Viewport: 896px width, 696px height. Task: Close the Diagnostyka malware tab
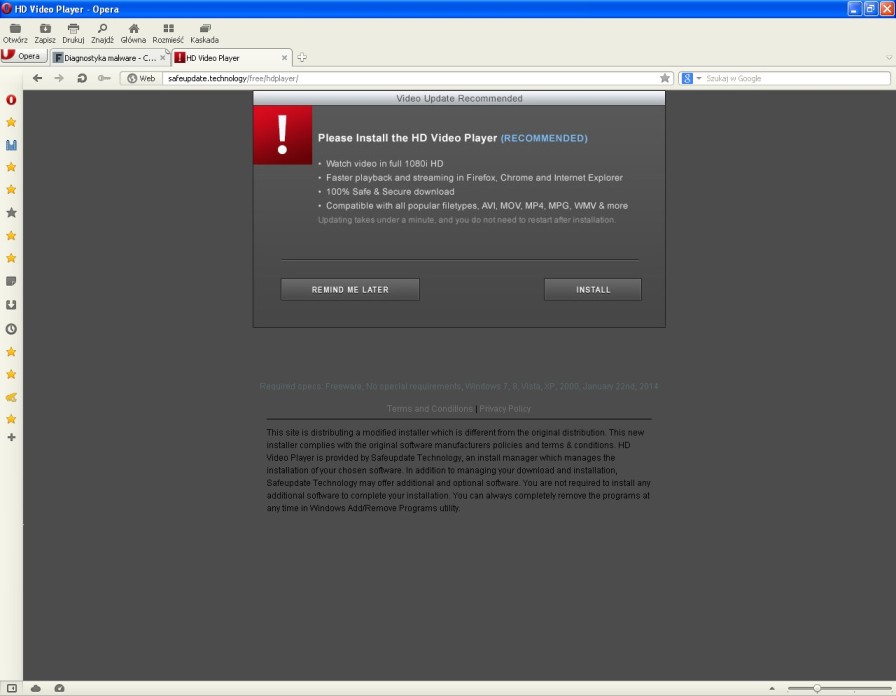163,58
